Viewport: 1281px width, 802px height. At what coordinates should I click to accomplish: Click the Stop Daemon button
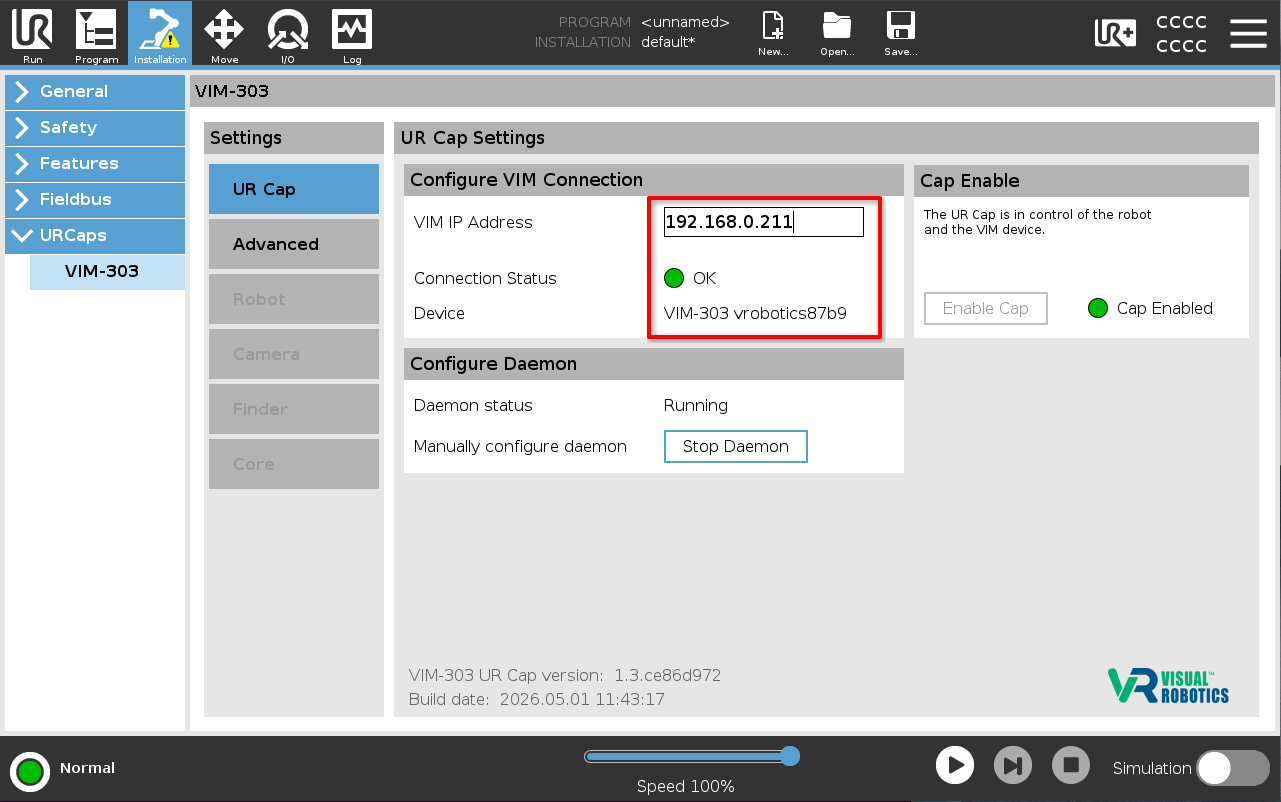point(736,446)
